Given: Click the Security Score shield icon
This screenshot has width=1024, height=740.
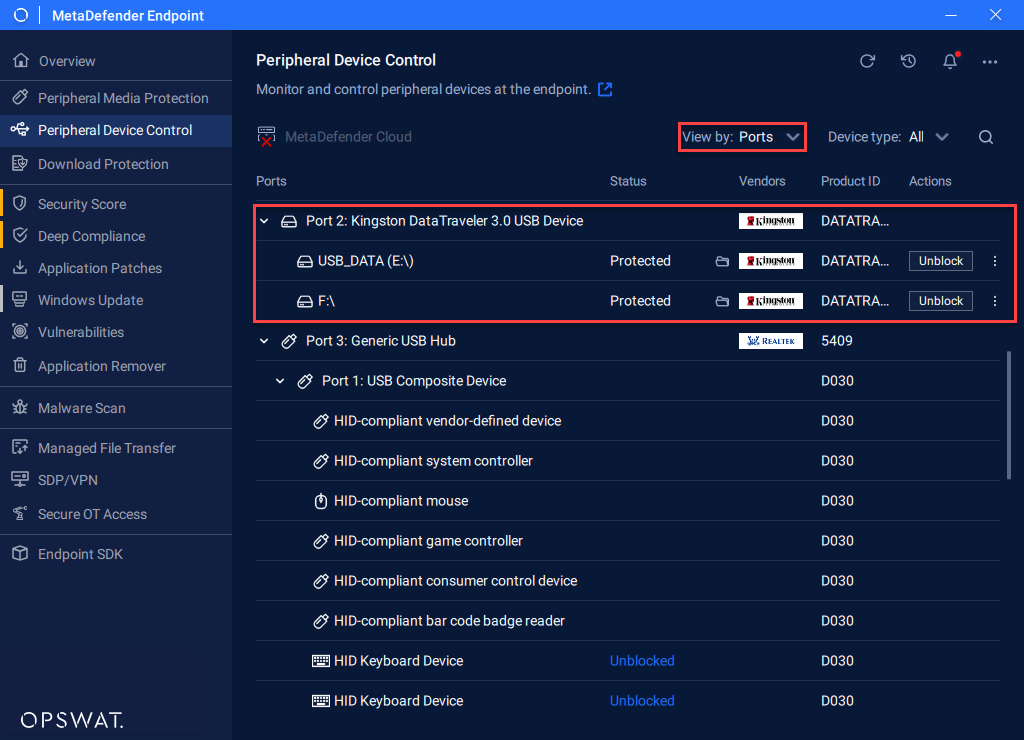Looking at the screenshot, I should 20,203.
